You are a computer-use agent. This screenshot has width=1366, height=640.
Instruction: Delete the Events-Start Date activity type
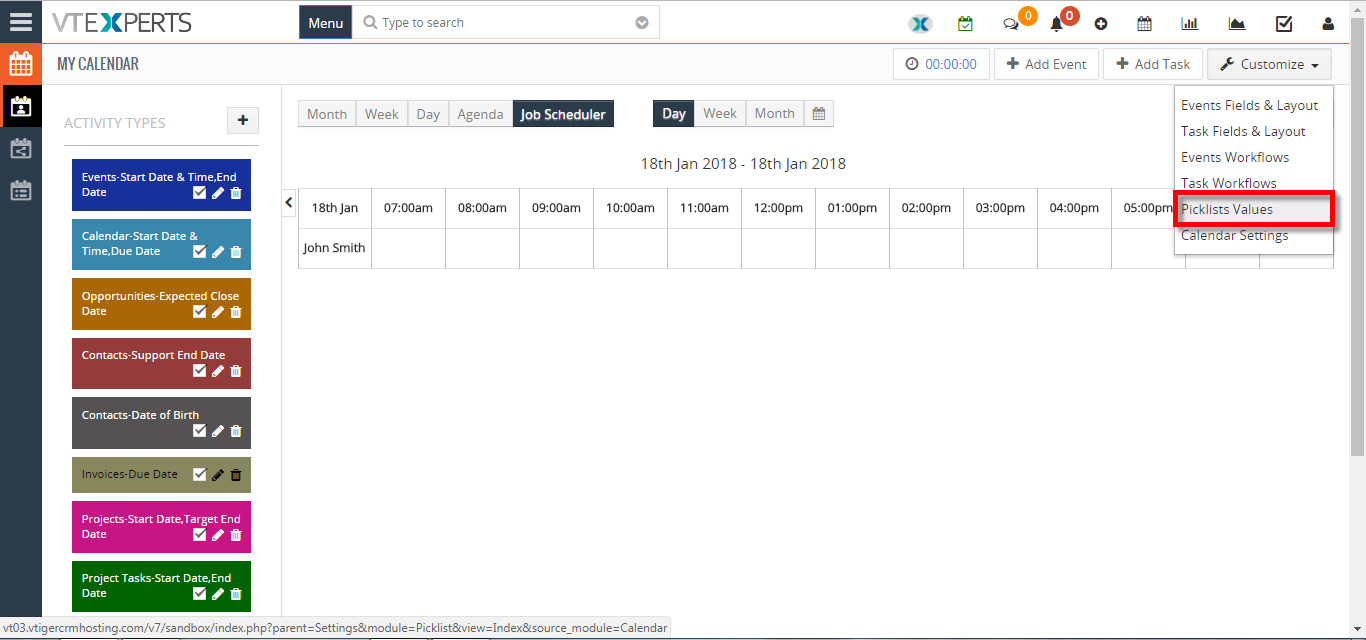click(x=236, y=193)
